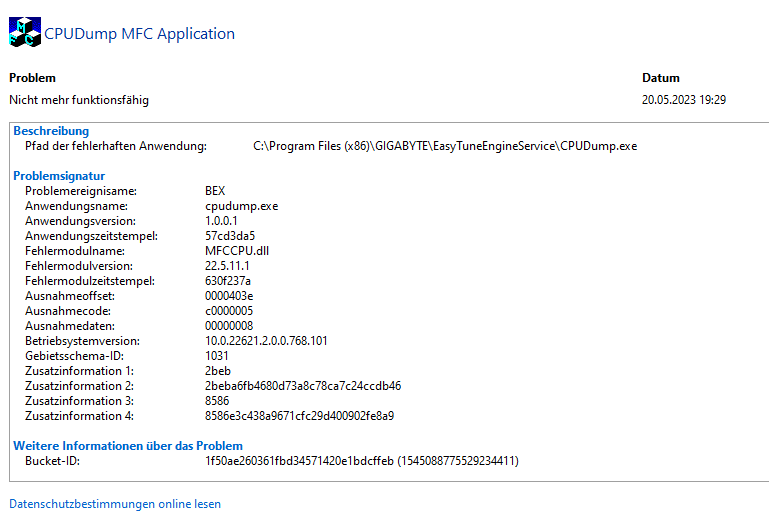Screen dimensions: 769x523
Task: Select the 'Zusatzinformation 3:' label
Action: click(79, 401)
